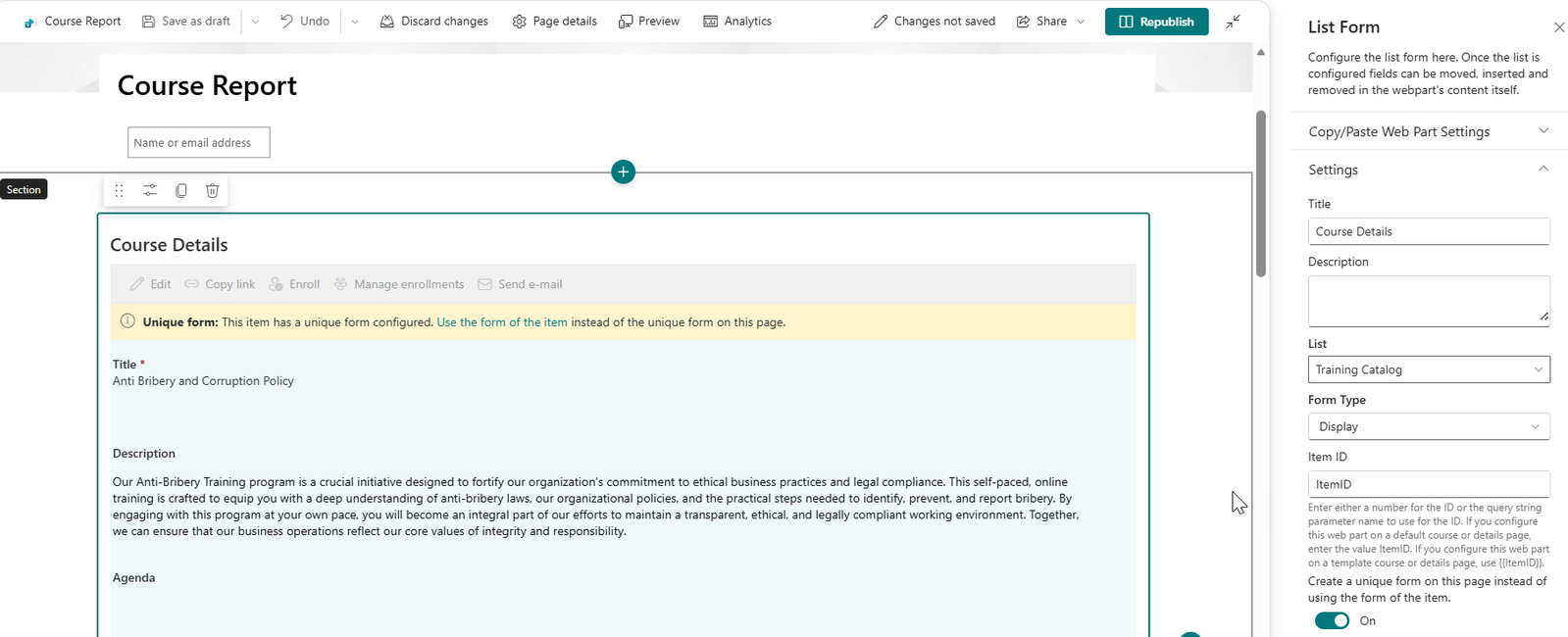
Task: Click the Share button
Action: (1041, 22)
